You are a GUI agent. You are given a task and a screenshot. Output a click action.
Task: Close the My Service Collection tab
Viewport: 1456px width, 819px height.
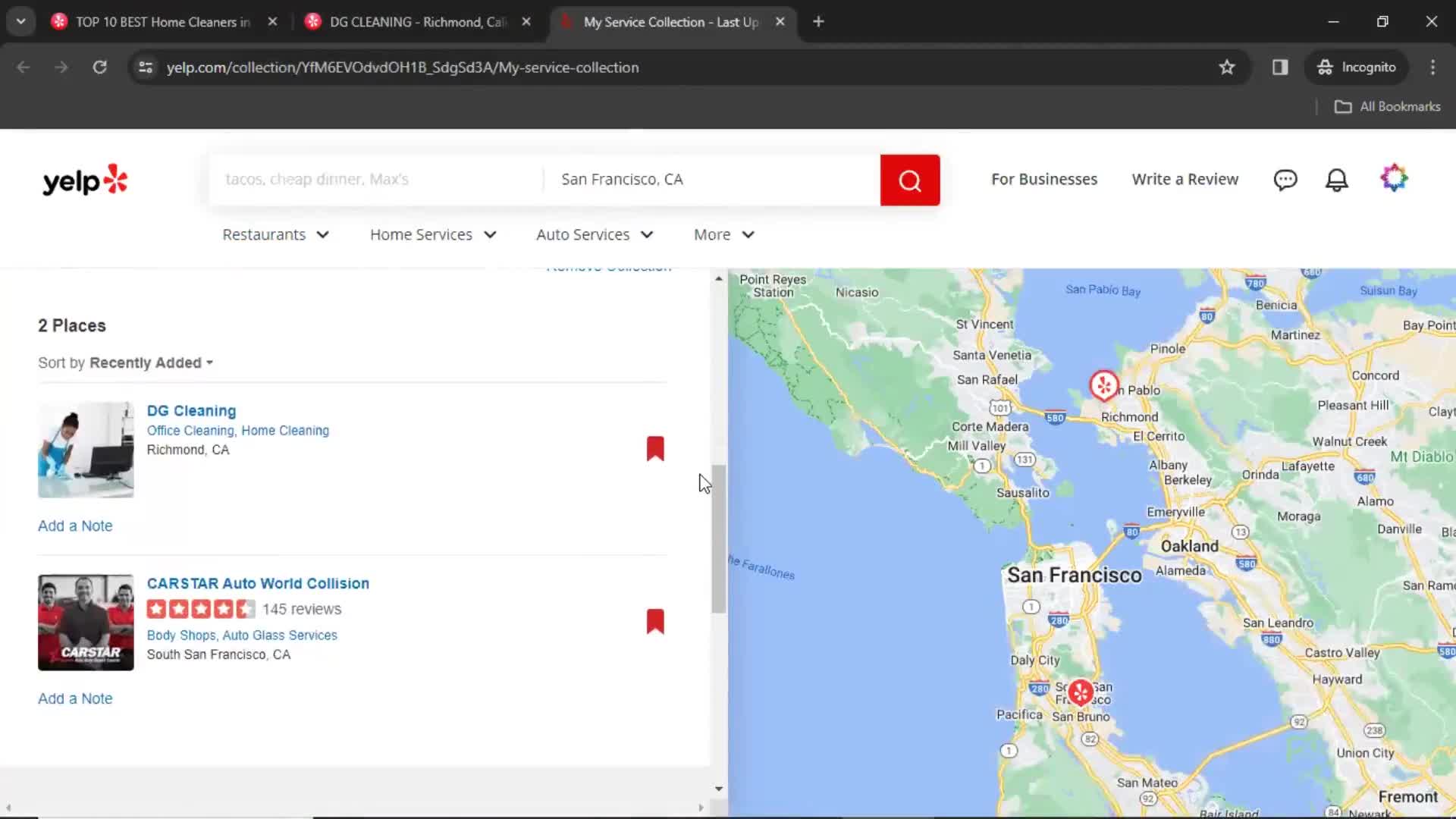780,22
